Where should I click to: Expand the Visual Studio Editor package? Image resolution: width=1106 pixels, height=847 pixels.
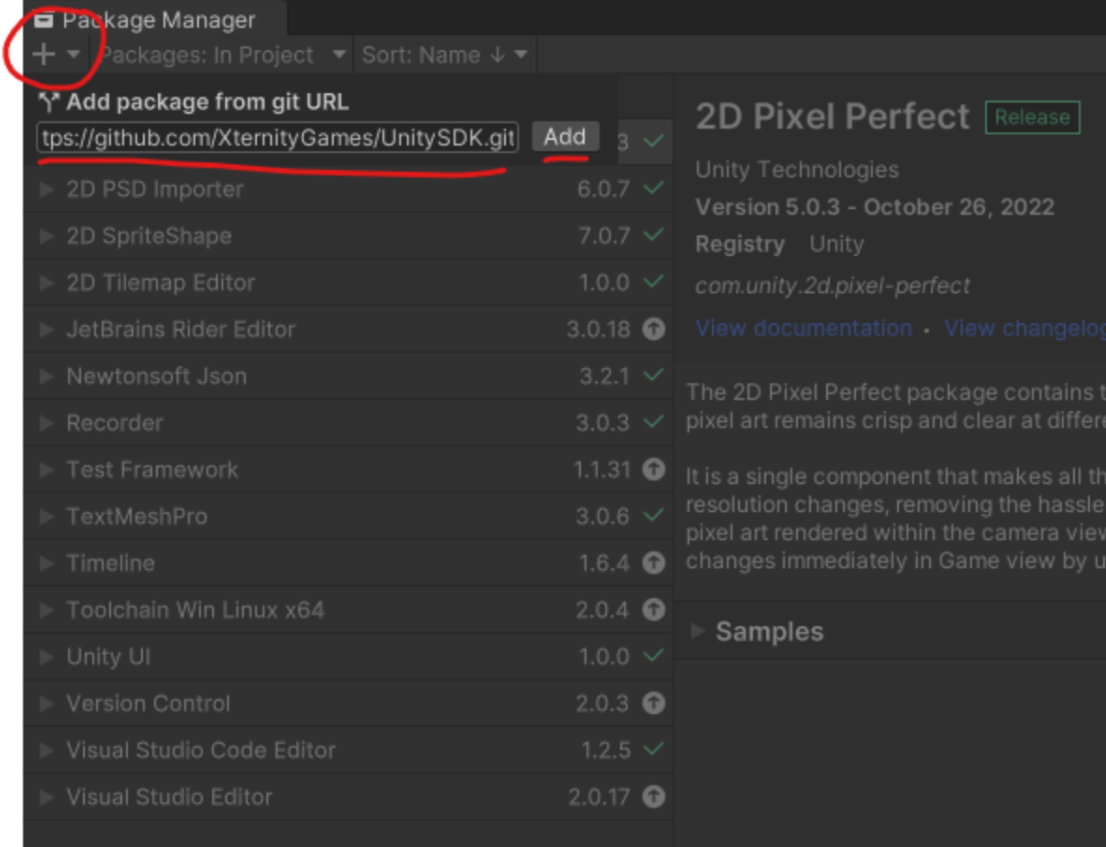[x=47, y=797]
